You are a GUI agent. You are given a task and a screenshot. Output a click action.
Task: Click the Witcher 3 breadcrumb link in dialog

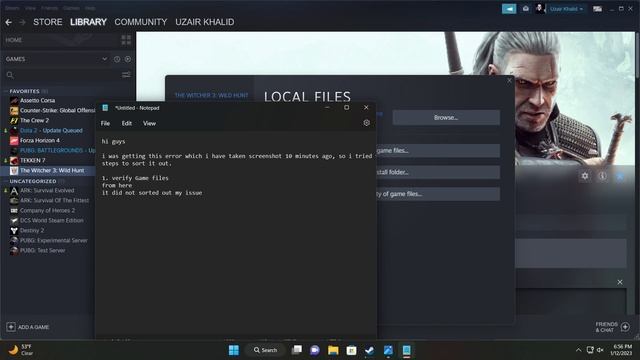click(x=211, y=95)
